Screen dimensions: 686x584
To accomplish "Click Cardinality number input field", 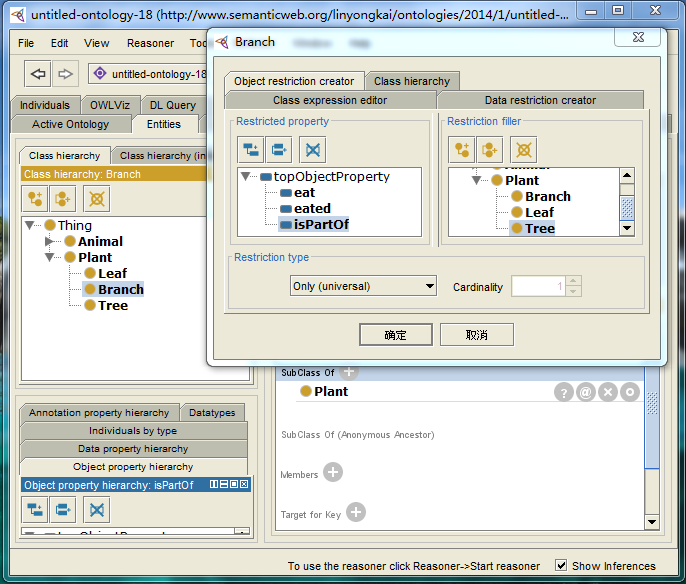I will coord(539,287).
